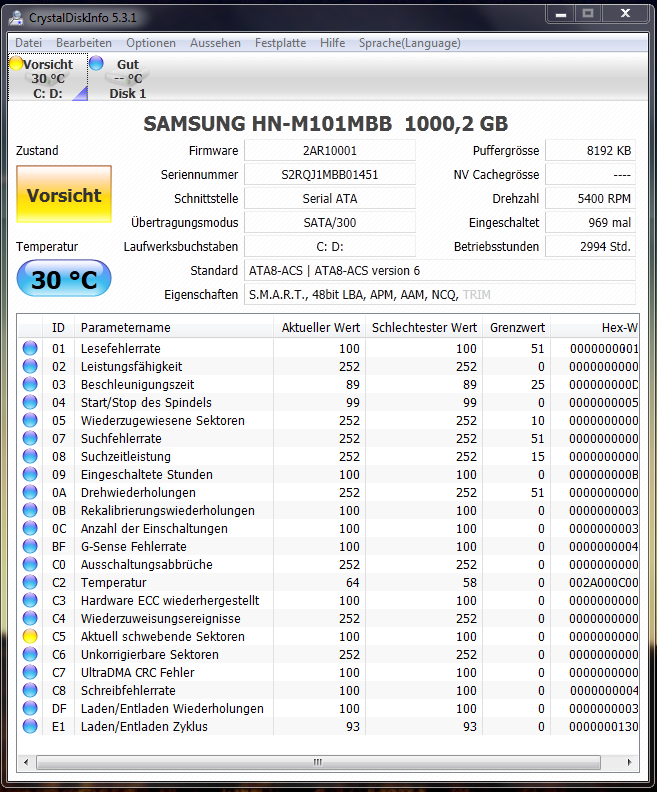Click the yellow warning orb for Aktuell schwebende Sektoren
This screenshot has width=657, height=792.
30,636
